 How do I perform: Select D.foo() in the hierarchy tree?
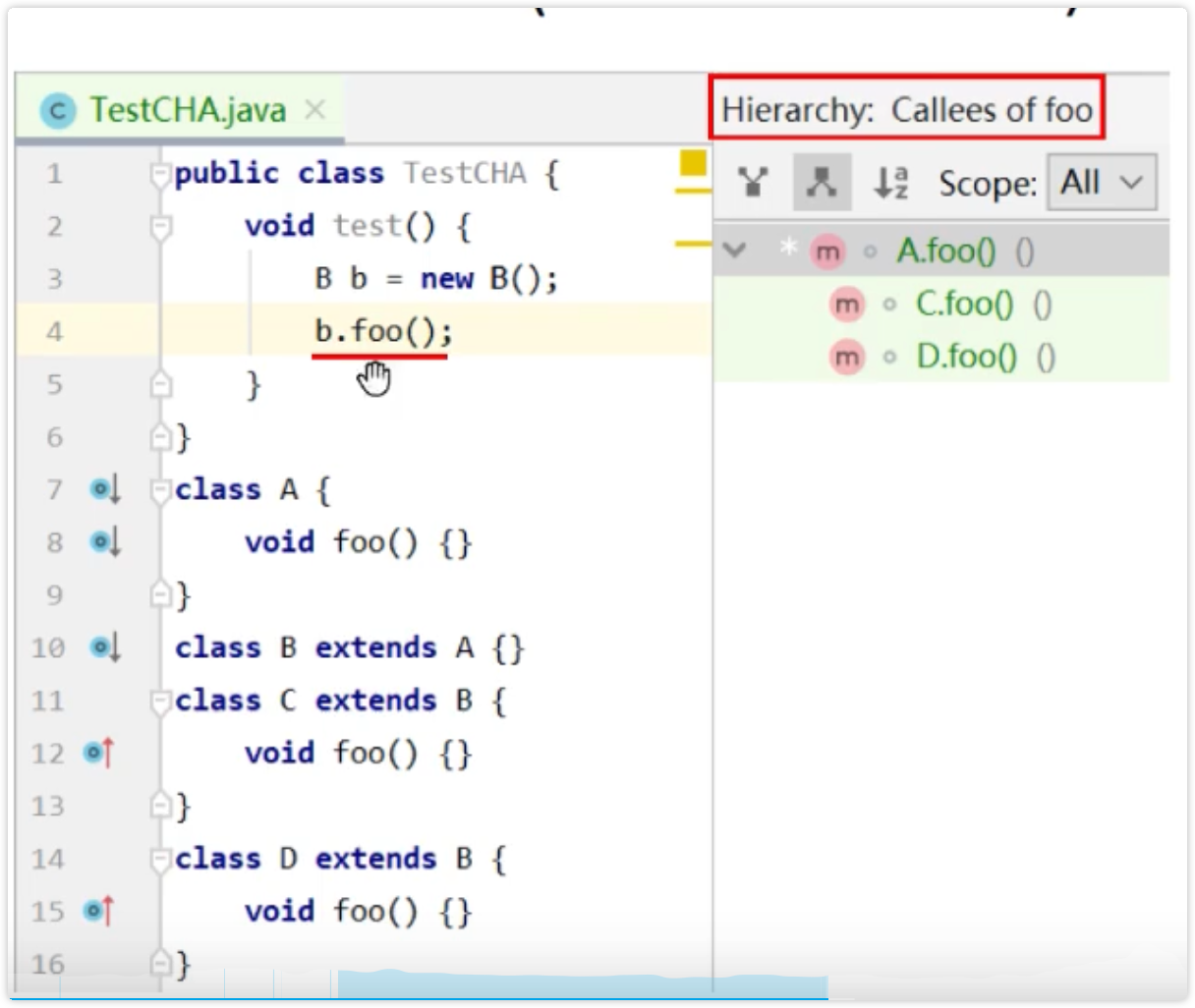[x=966, y=357]
